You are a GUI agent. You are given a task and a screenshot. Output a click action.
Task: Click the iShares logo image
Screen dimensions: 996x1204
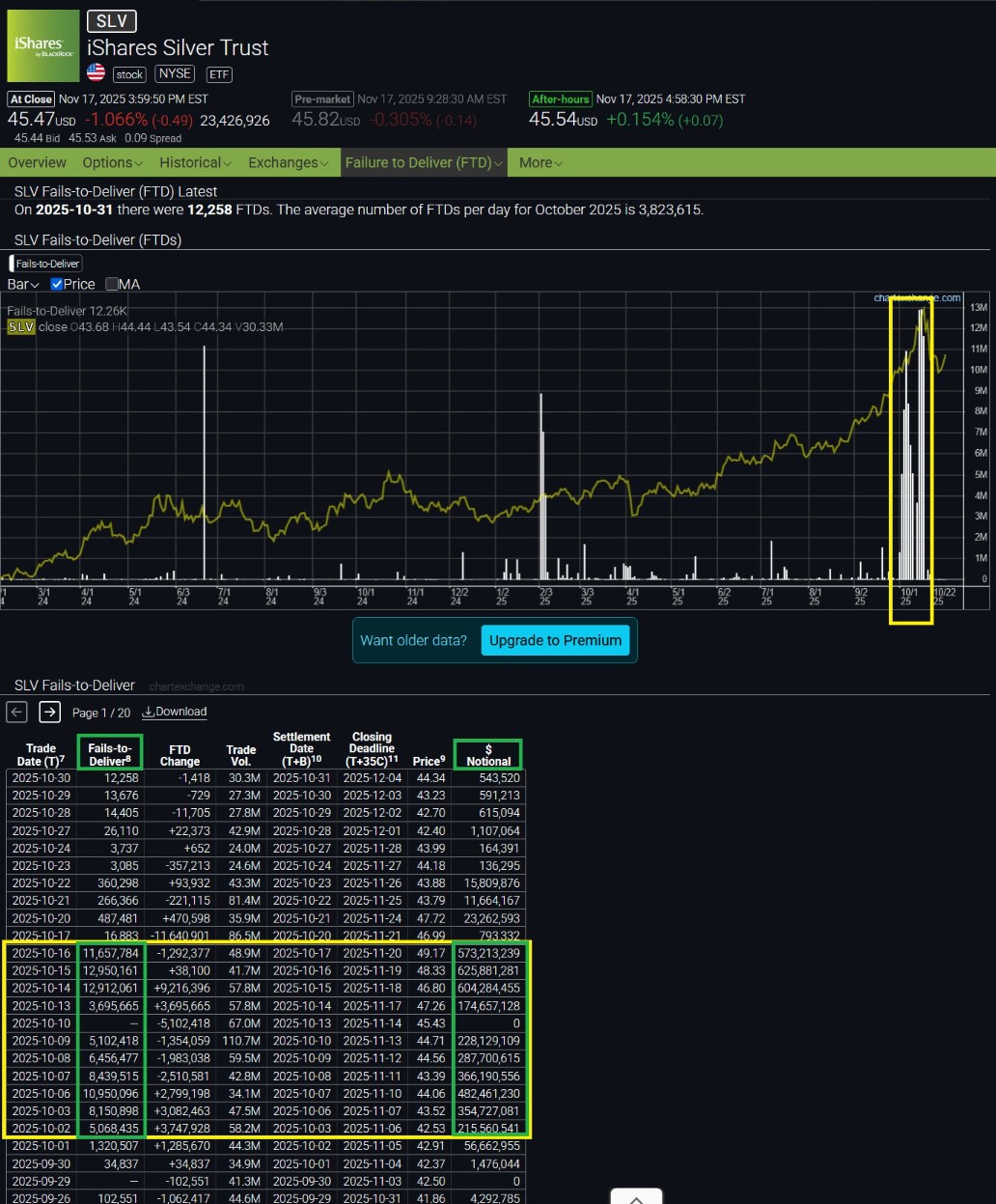[x=43, y=45]
